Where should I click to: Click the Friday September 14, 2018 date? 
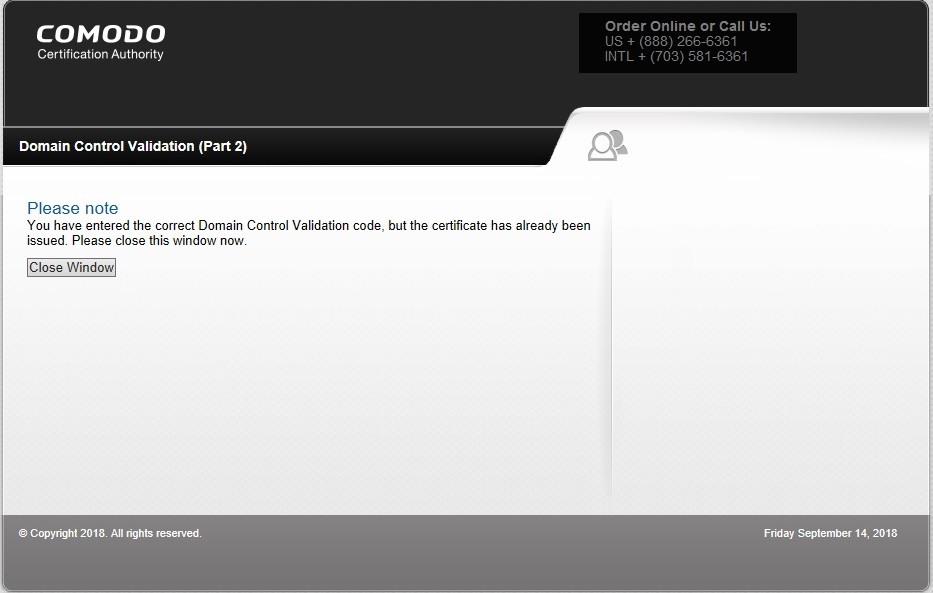click(830, 534)
